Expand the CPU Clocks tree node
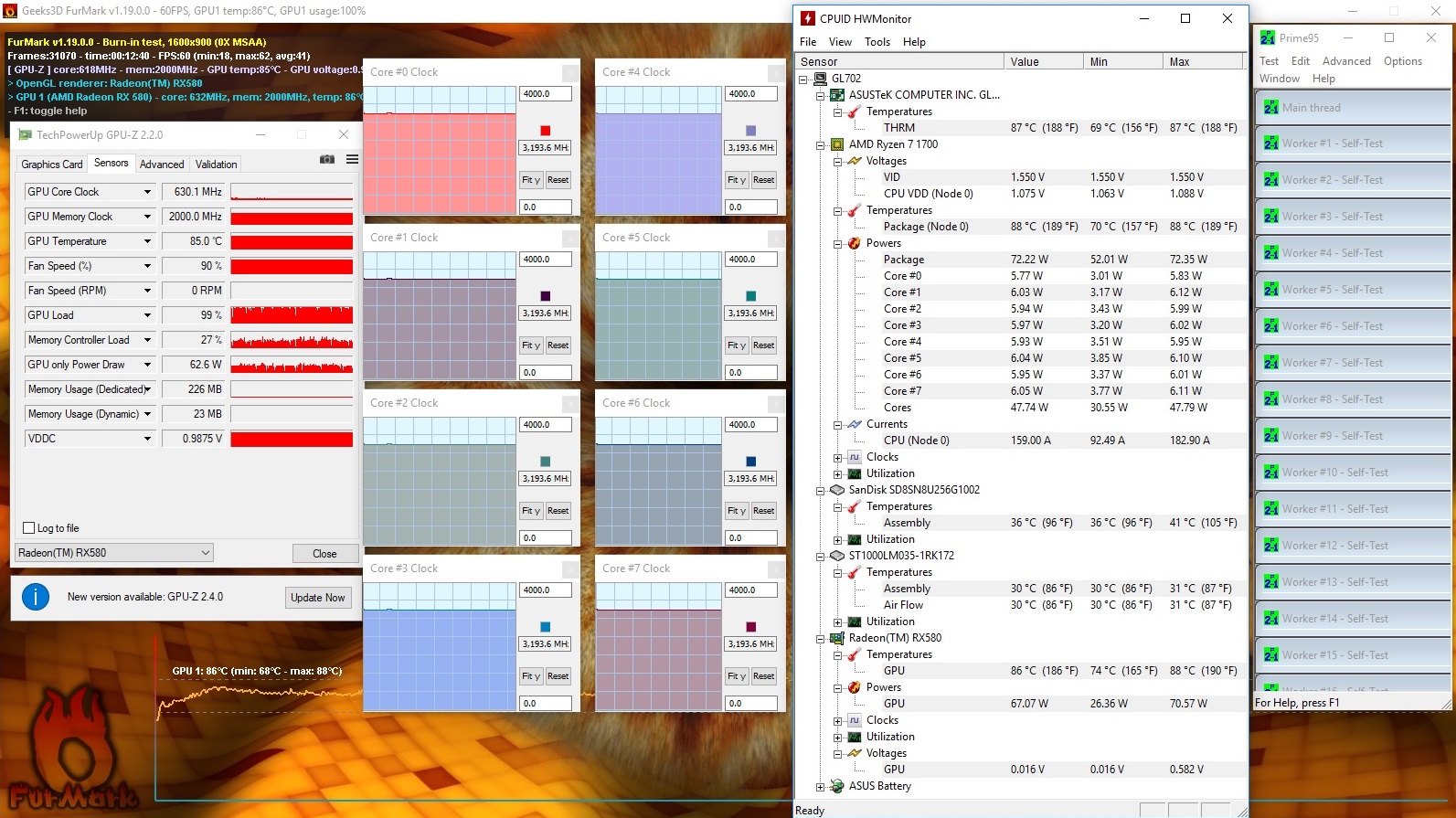 point(838,457)
